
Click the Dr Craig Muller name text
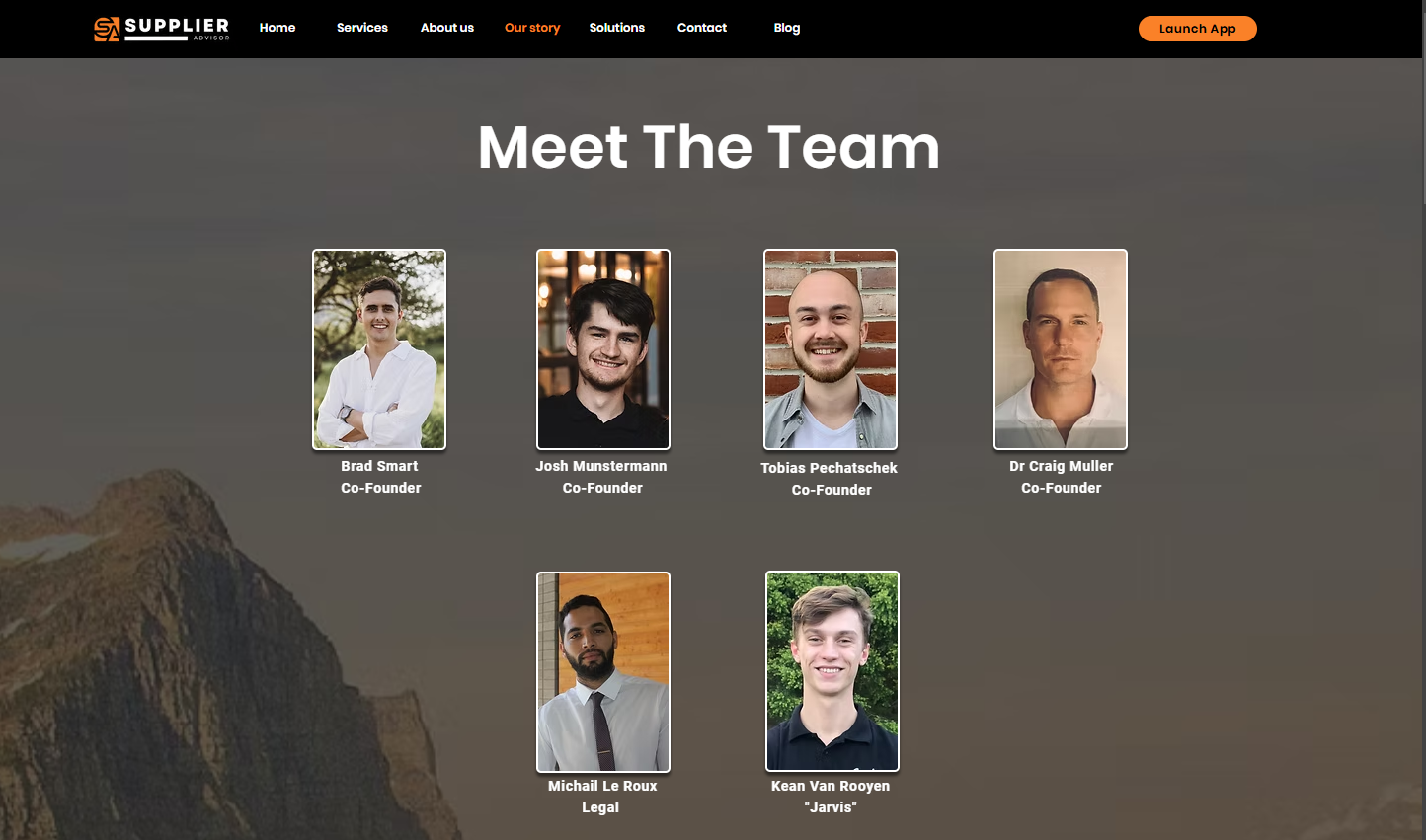coord(1062,466)
